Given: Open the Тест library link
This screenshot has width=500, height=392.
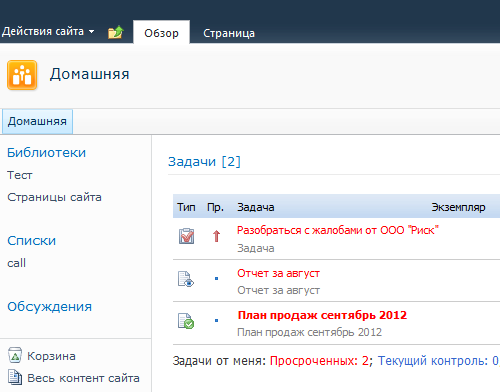Looking at the screenshot, I should click(20, 175).
